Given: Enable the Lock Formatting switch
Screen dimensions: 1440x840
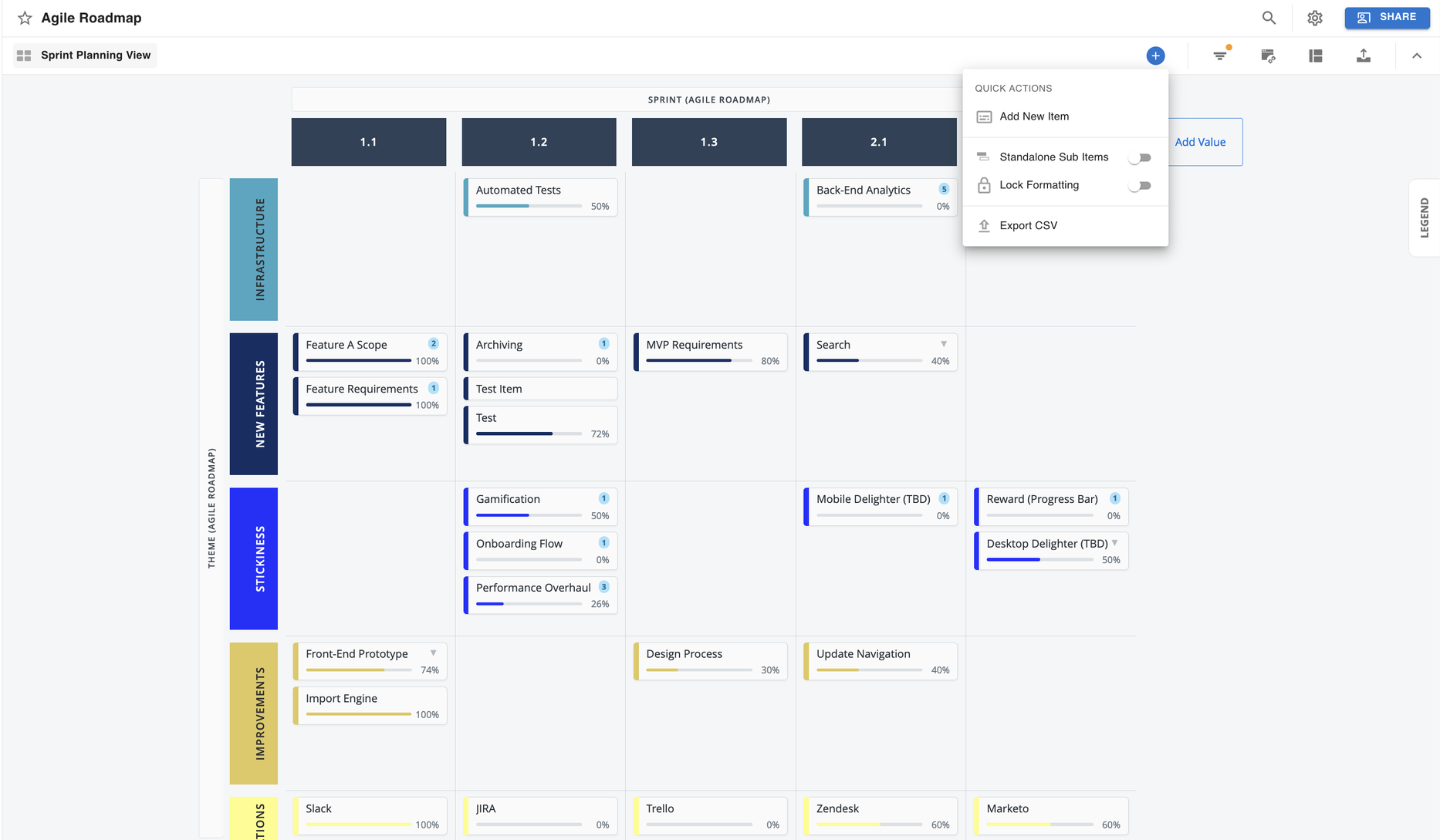Looking at the screenshot, I should (1140, 186).
